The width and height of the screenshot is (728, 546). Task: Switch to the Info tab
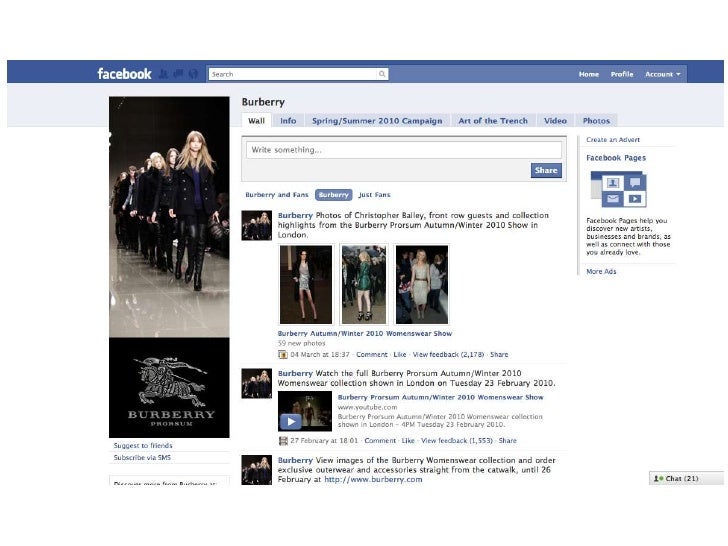click(x=288, y=121)
